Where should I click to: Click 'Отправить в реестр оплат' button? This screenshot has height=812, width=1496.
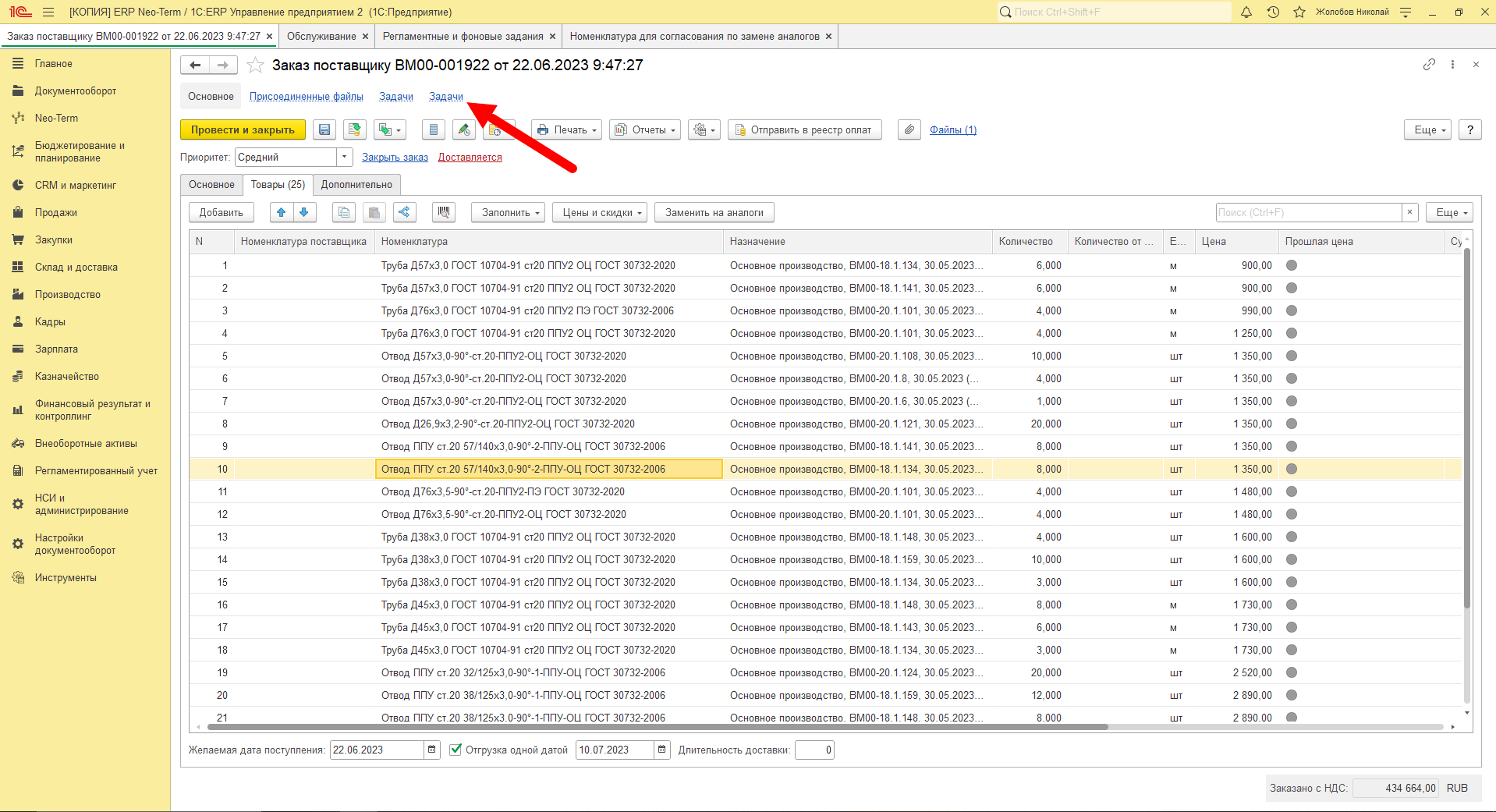805,130
